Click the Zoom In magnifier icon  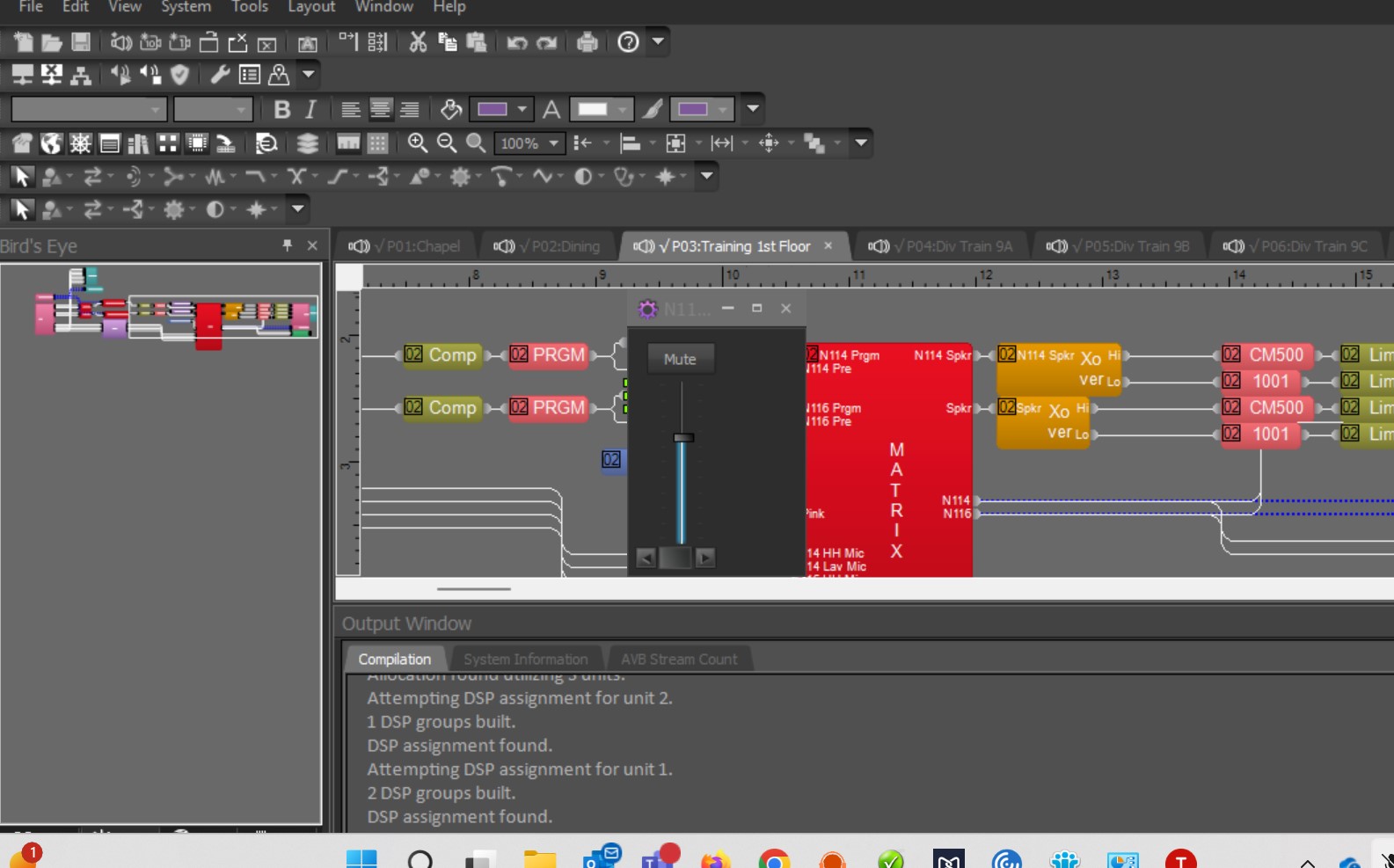417,143
